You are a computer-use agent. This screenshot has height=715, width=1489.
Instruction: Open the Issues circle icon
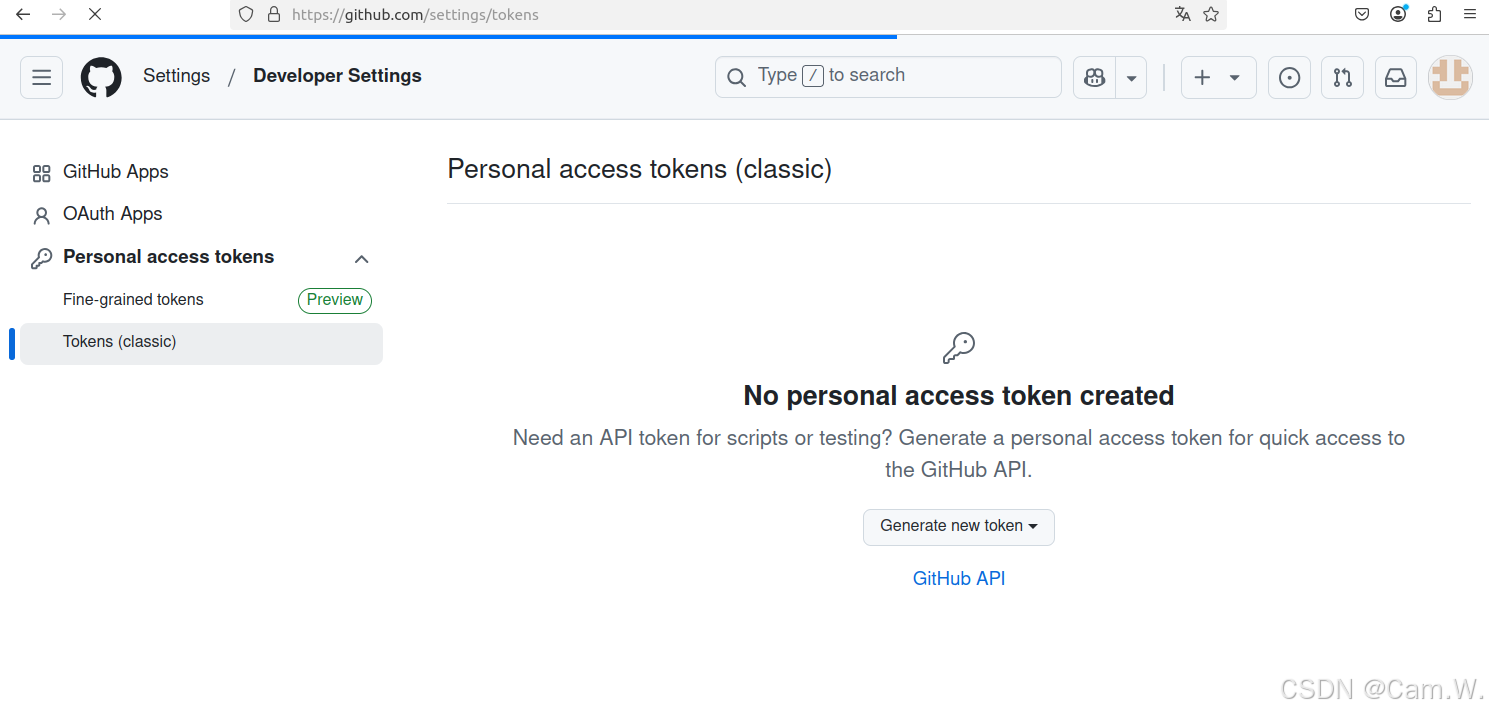(1289, 77)
